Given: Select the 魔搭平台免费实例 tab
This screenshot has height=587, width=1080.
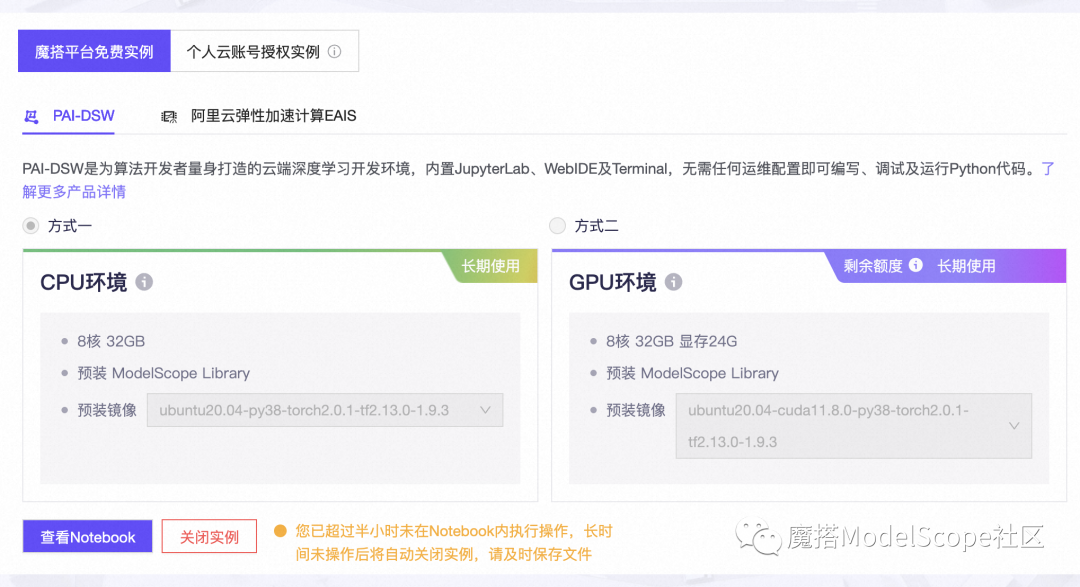Looking at the screenshot, I should point(94,50).
